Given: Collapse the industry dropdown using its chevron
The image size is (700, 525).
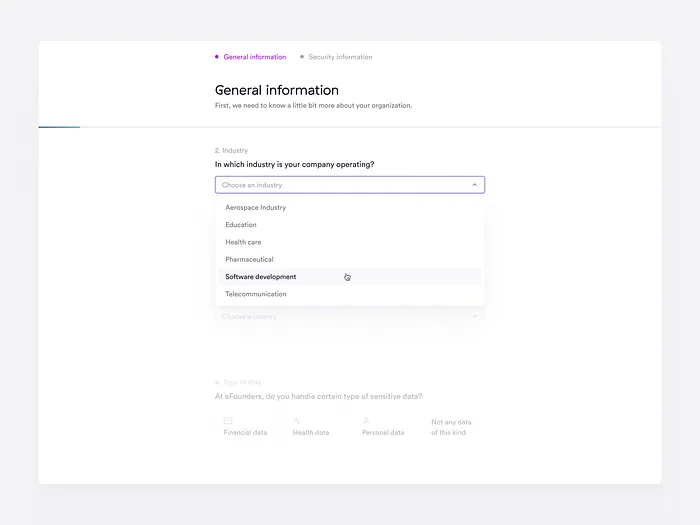Looking at the screenshot, I should coord(474,185).
